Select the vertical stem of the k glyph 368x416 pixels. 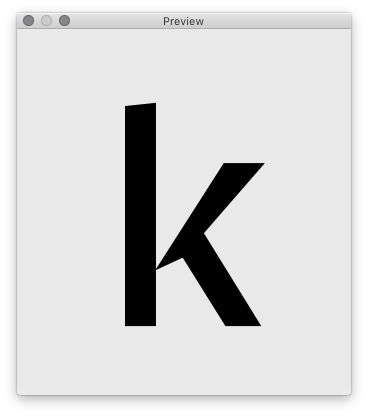coord(140,215)
